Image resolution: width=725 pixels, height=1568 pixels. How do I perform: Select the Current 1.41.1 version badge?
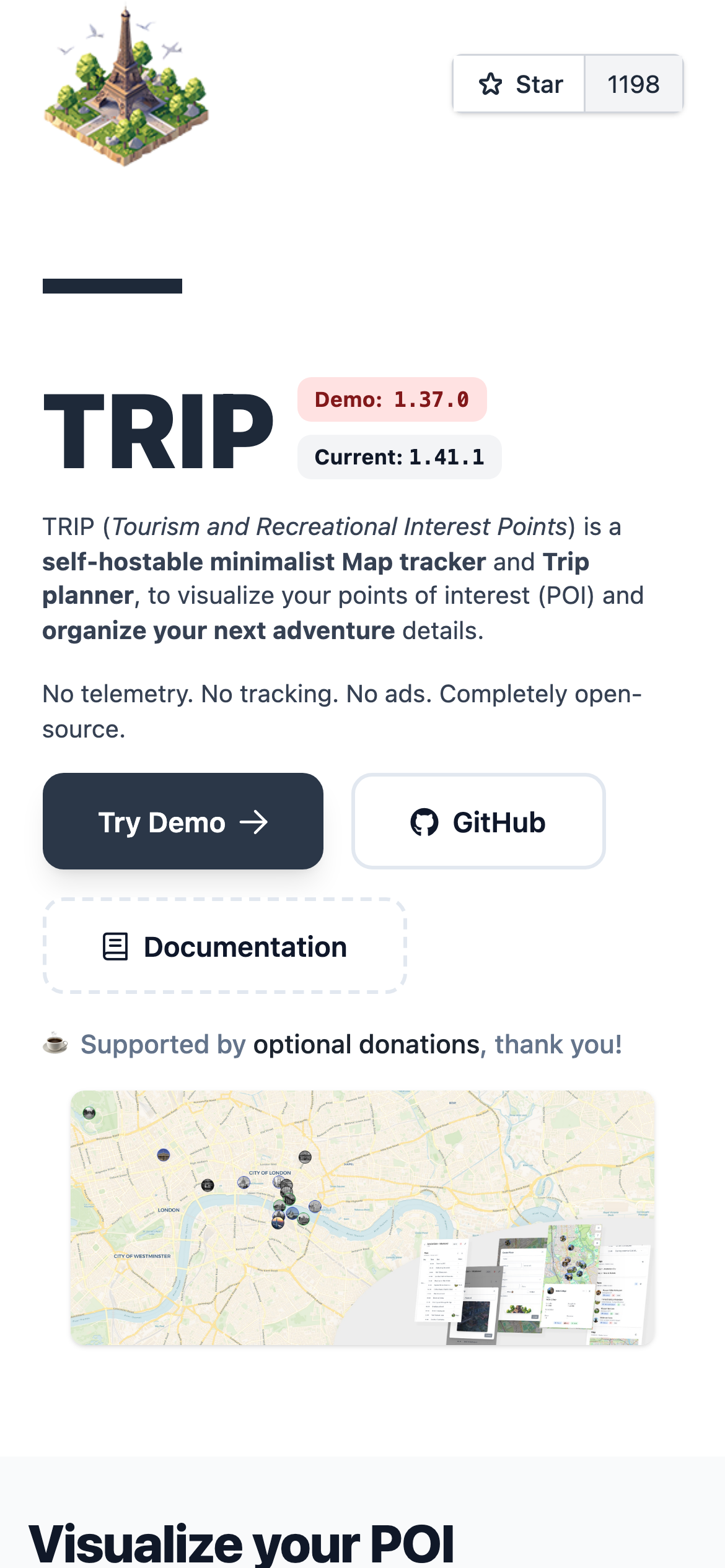click(399, 457)
